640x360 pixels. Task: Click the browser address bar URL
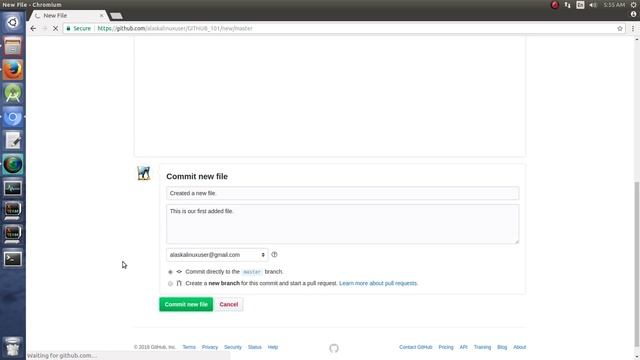[175, 28]
